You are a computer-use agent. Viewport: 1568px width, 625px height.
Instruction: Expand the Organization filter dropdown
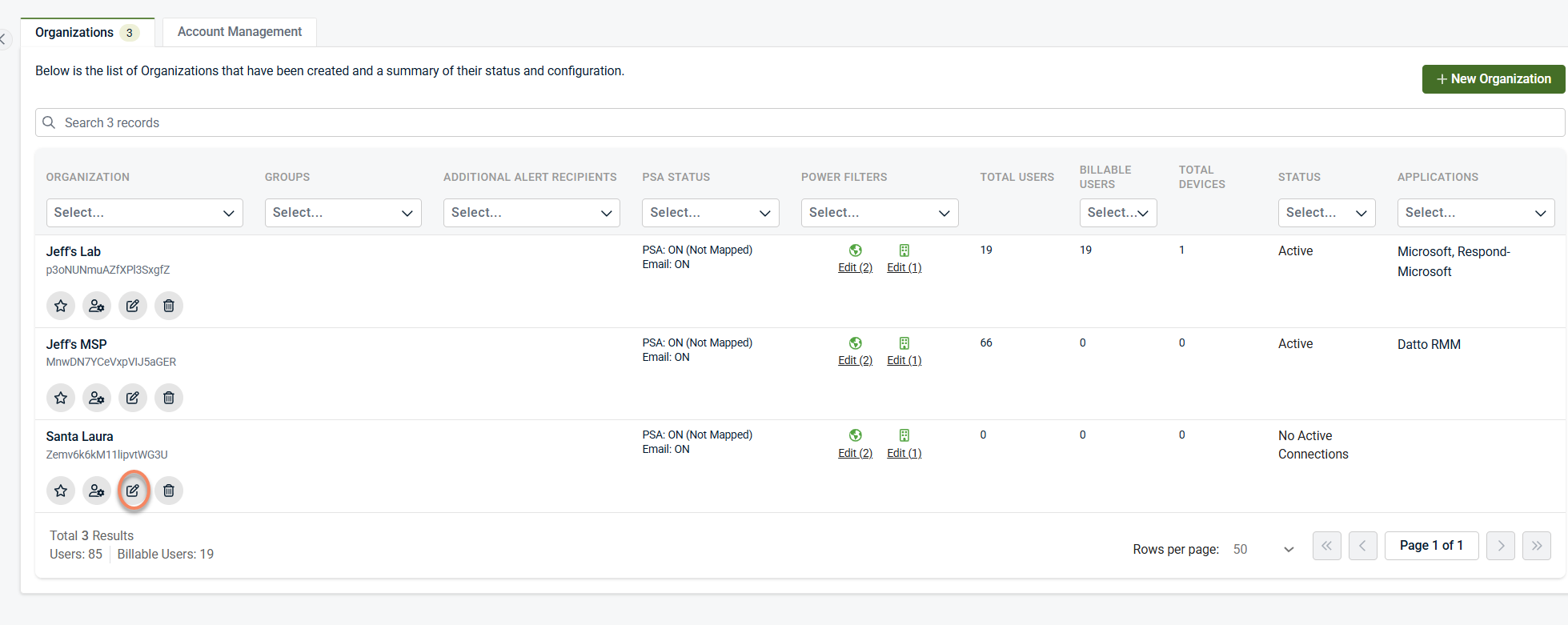[144, 213]
